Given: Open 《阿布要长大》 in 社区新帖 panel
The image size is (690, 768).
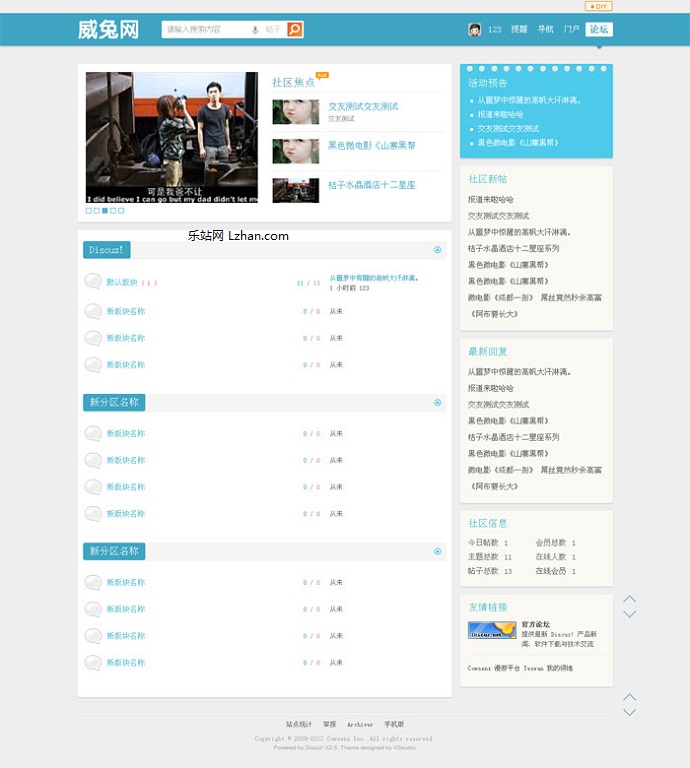Looking at the screenshot, I should coord(494,314).
